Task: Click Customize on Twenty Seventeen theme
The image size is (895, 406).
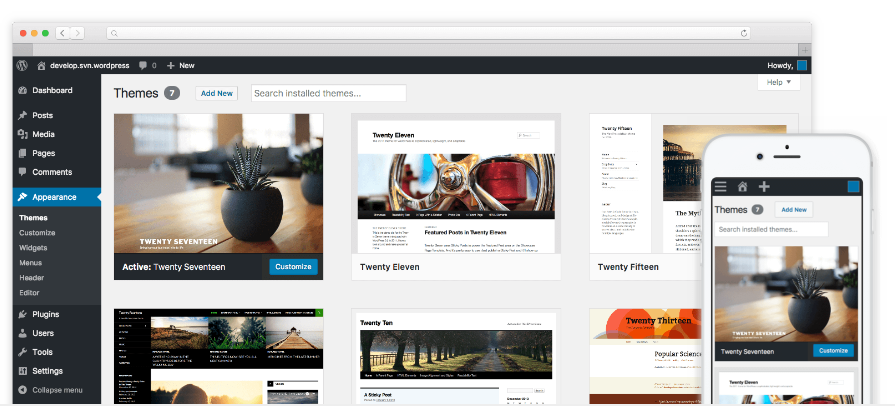Action: point(293,267)
